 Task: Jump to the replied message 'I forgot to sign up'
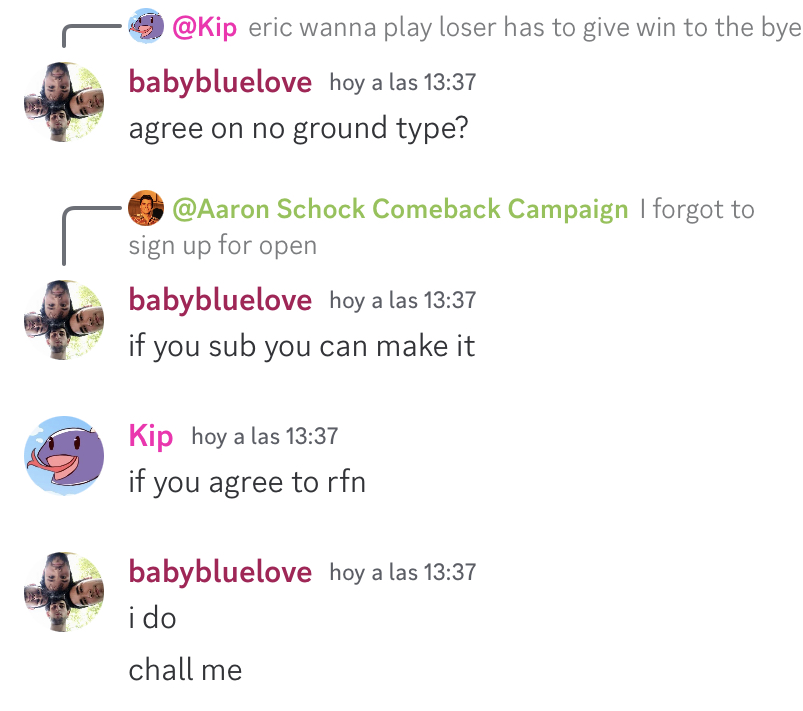441,227
